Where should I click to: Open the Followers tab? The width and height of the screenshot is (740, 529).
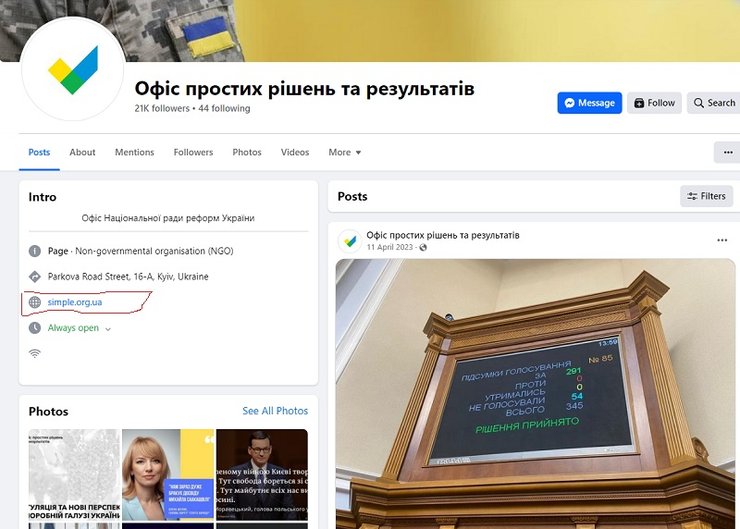click(x=193, y=152)
